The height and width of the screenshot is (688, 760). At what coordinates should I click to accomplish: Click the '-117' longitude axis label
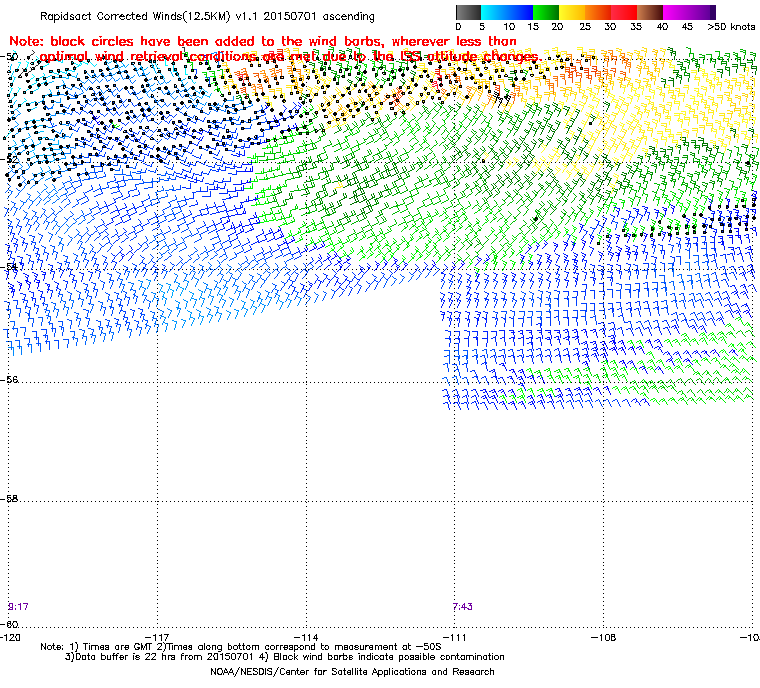[158, 637]
